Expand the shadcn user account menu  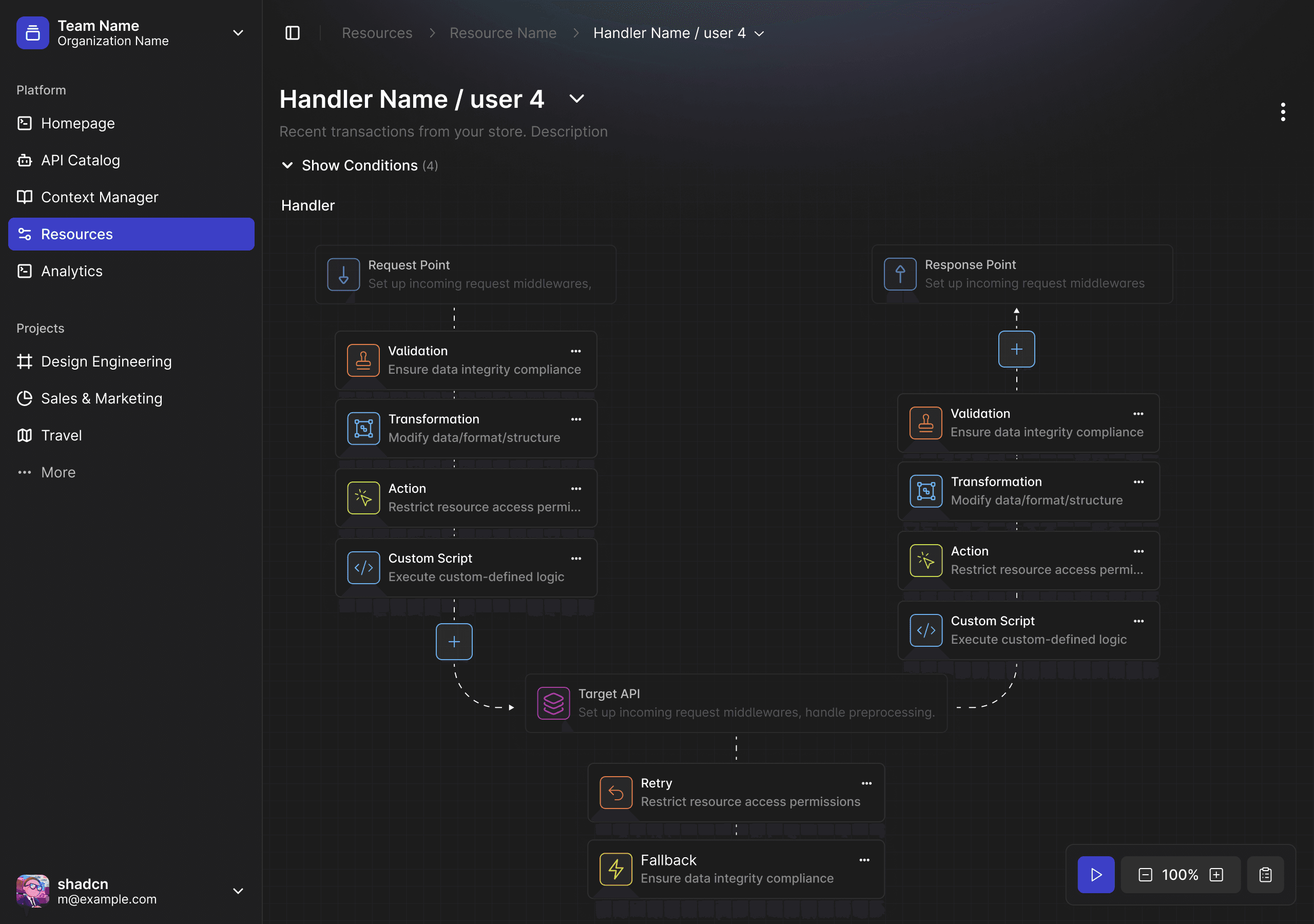click(x=238, y=891)
